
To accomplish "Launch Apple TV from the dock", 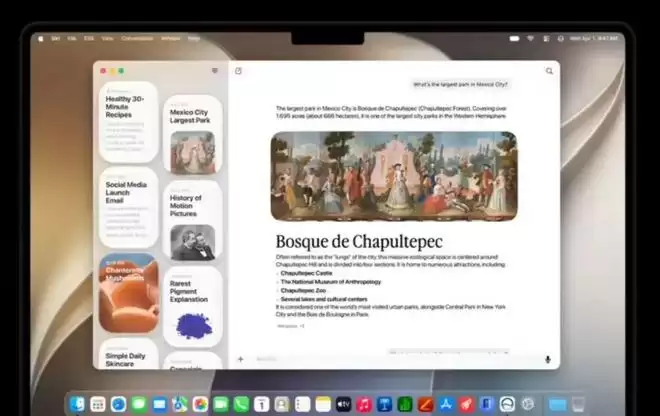I will pyautogui.click(x=343, y=405).
